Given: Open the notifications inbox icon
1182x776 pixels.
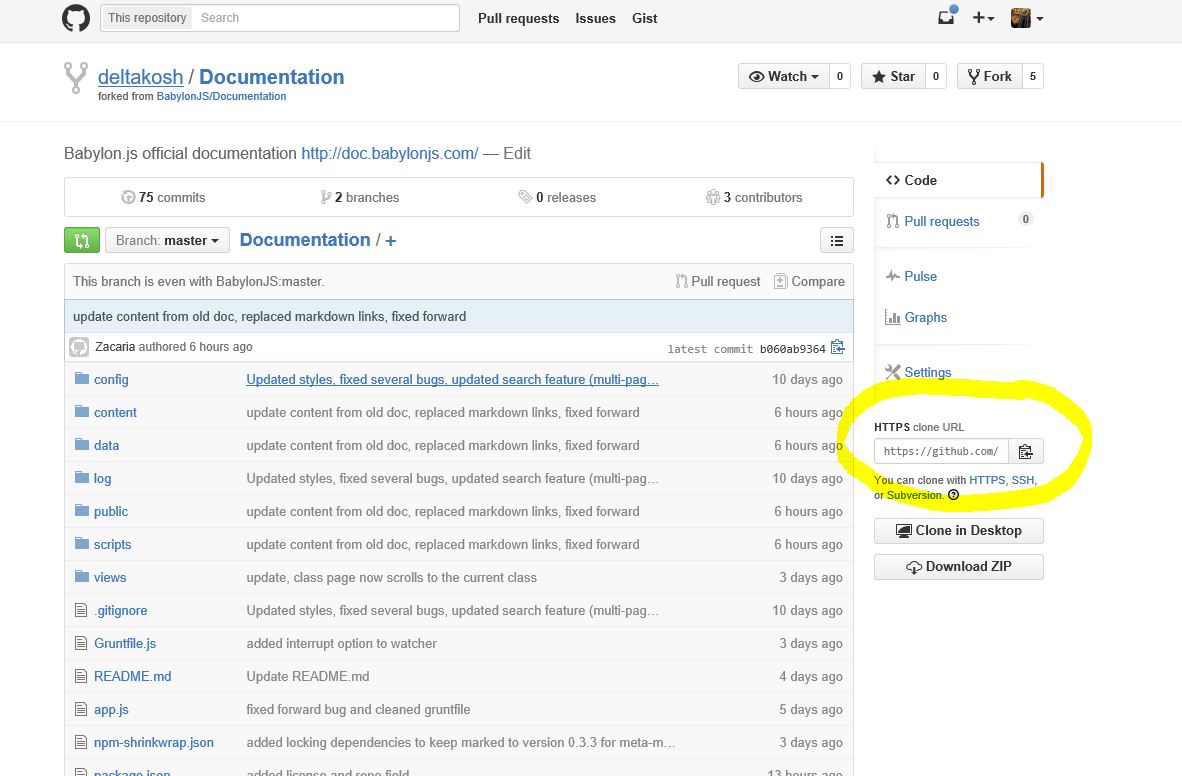Looking at the screenshot, I should pyautogui.click(x=946, y=17).
